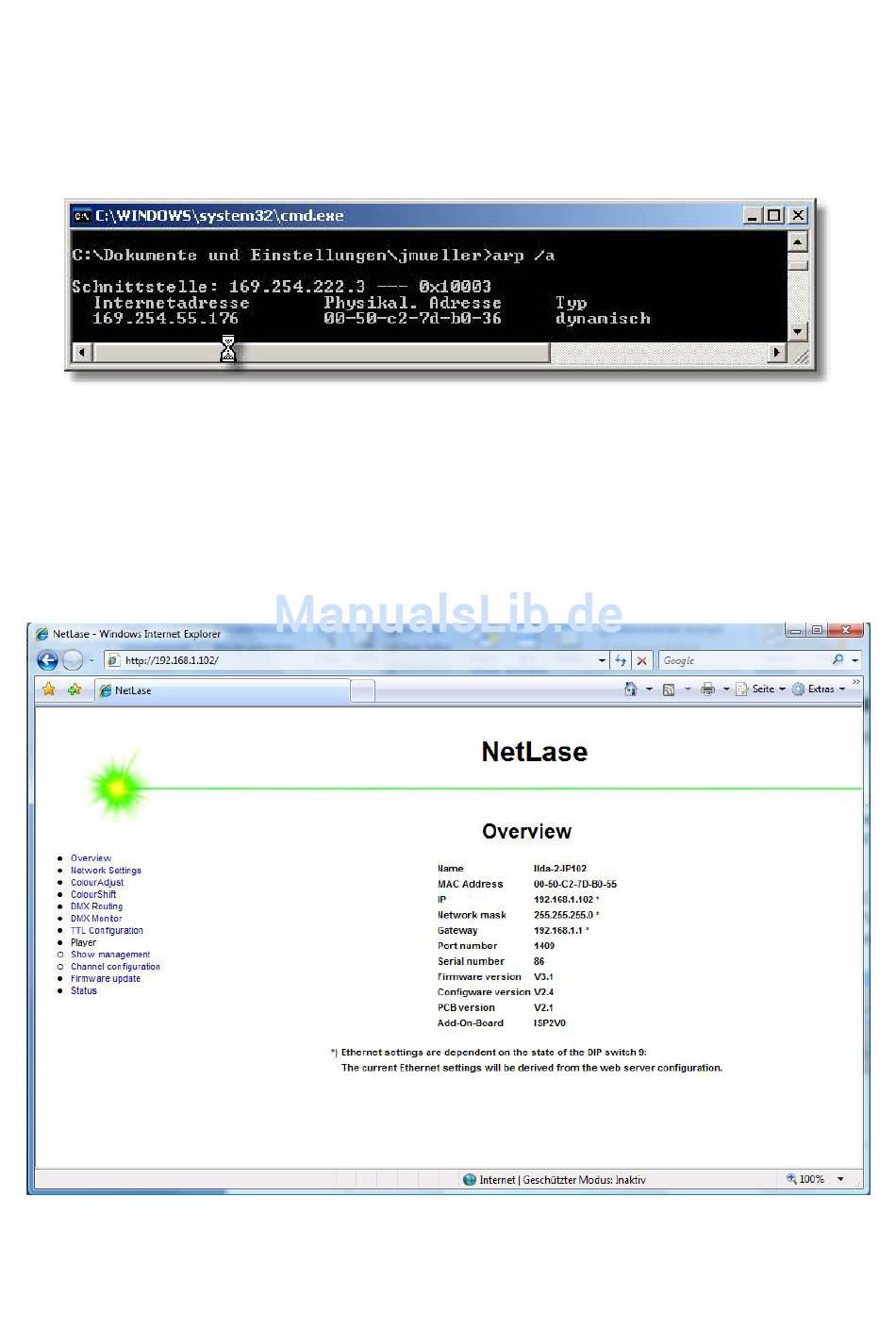Show more toolbar commands chevron
896x1329 pixels.
(x=855, y=683)
